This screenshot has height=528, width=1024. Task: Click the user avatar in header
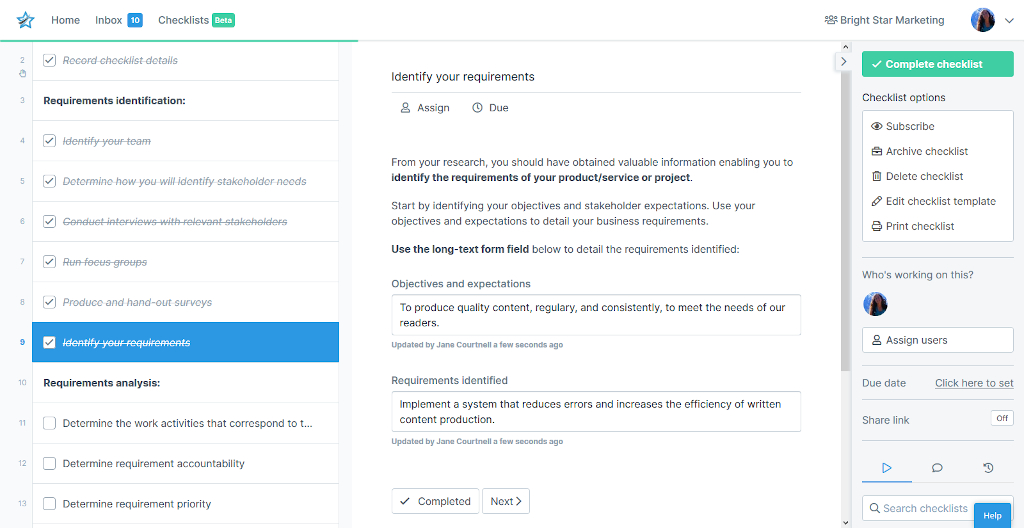983,20
